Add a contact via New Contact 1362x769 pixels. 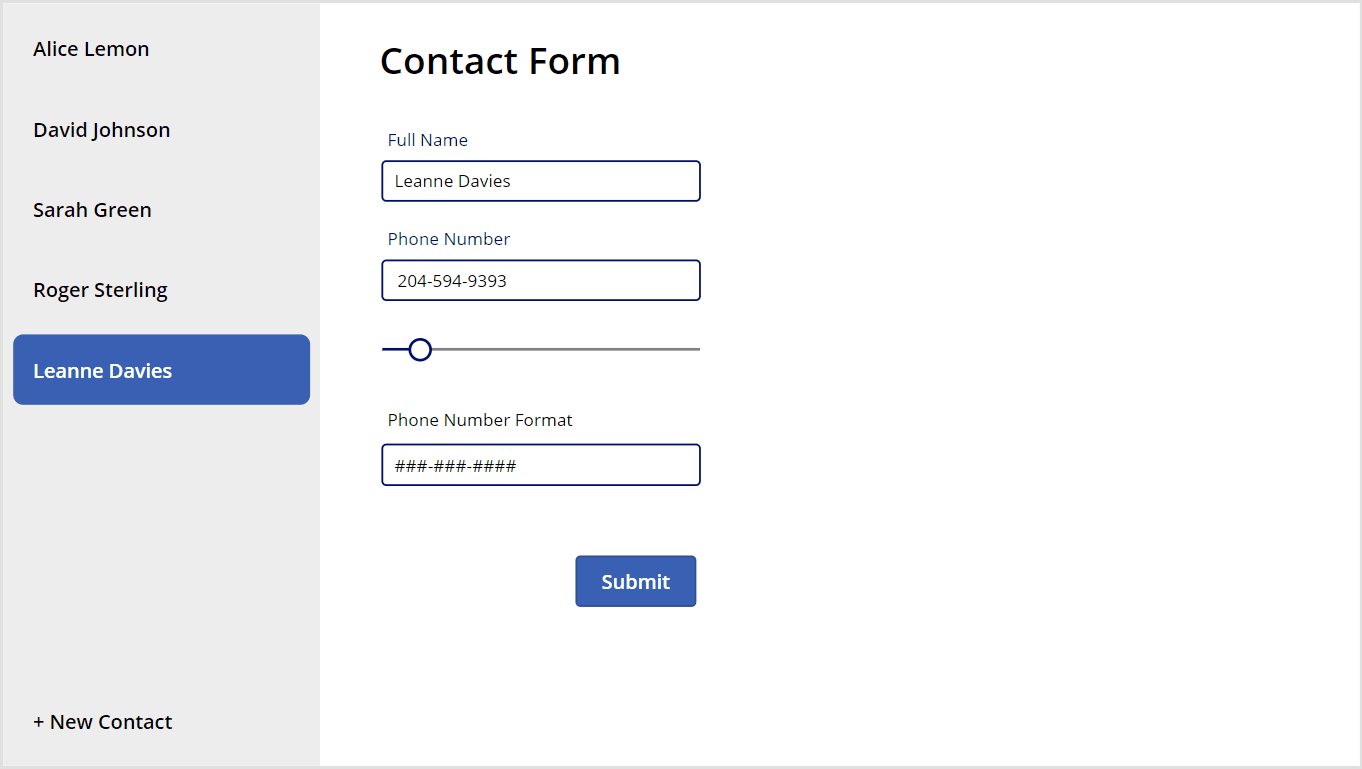pos(103,721)
